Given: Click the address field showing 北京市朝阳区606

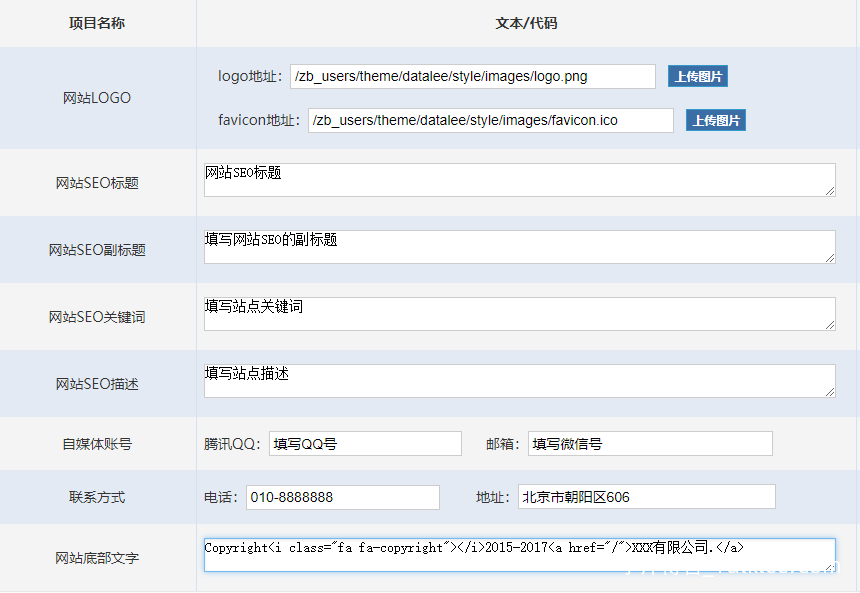Looking at the screenshot, I should coord(645,496).
